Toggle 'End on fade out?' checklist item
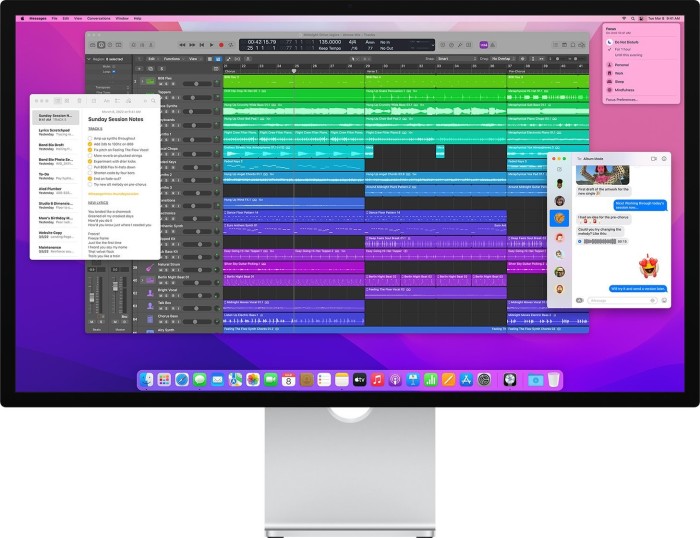 (92, 178)
